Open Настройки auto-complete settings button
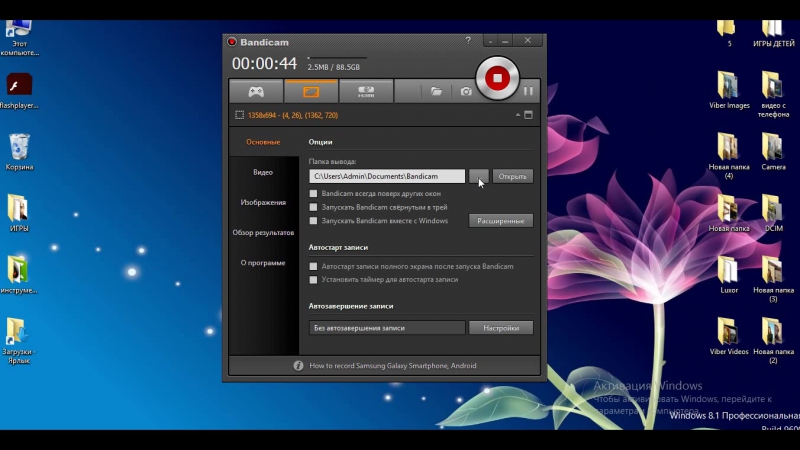Screen dimensions: 800x450 click(x=501, y=328)
